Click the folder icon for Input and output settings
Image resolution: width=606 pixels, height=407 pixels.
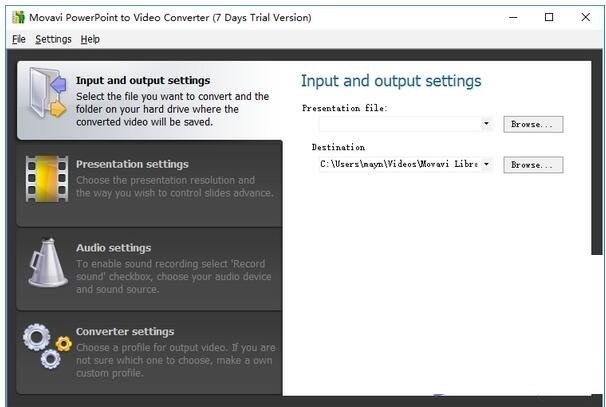point(47,94)
